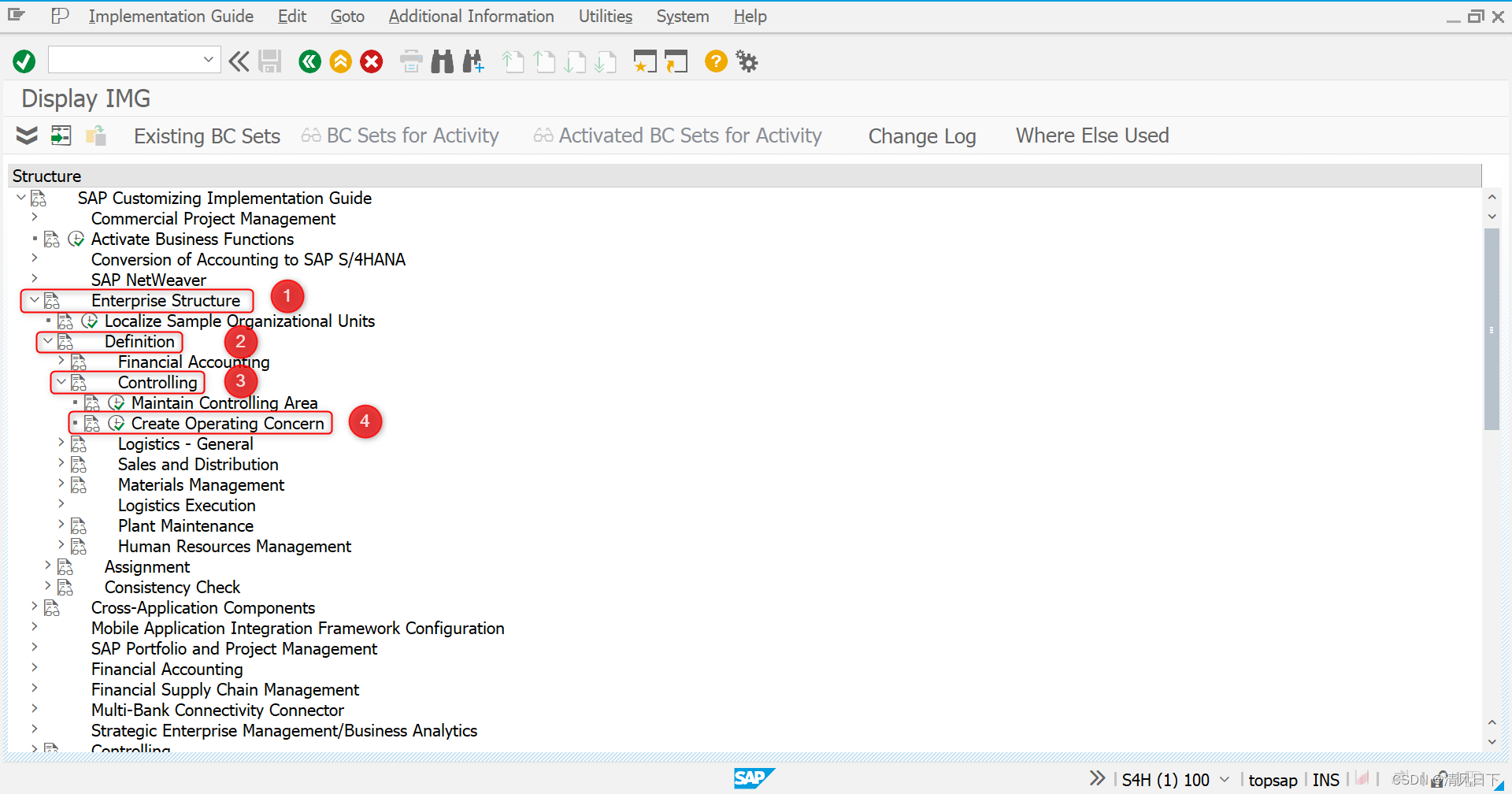The height and width of the screenshot is (794, 1512).
Task: Select the Create Operating Concern activity
Action: pyautogui.click(x=228, y=423)
